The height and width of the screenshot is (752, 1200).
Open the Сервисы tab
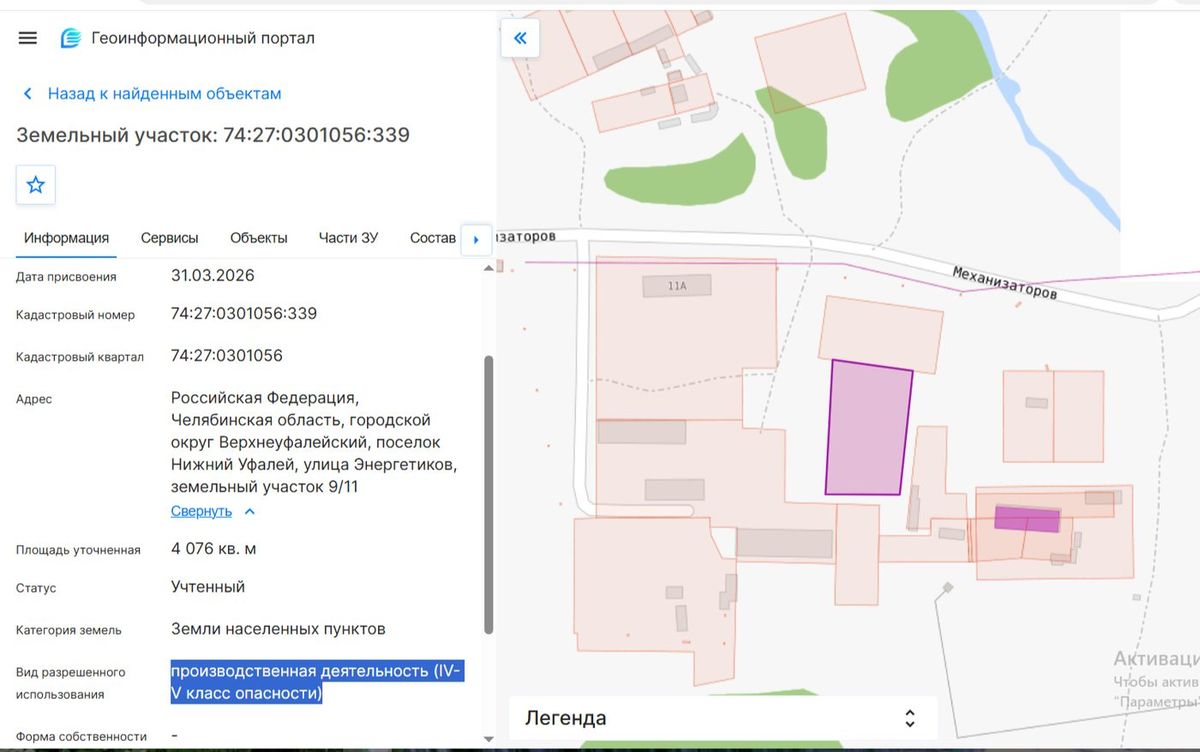point(169,238)
